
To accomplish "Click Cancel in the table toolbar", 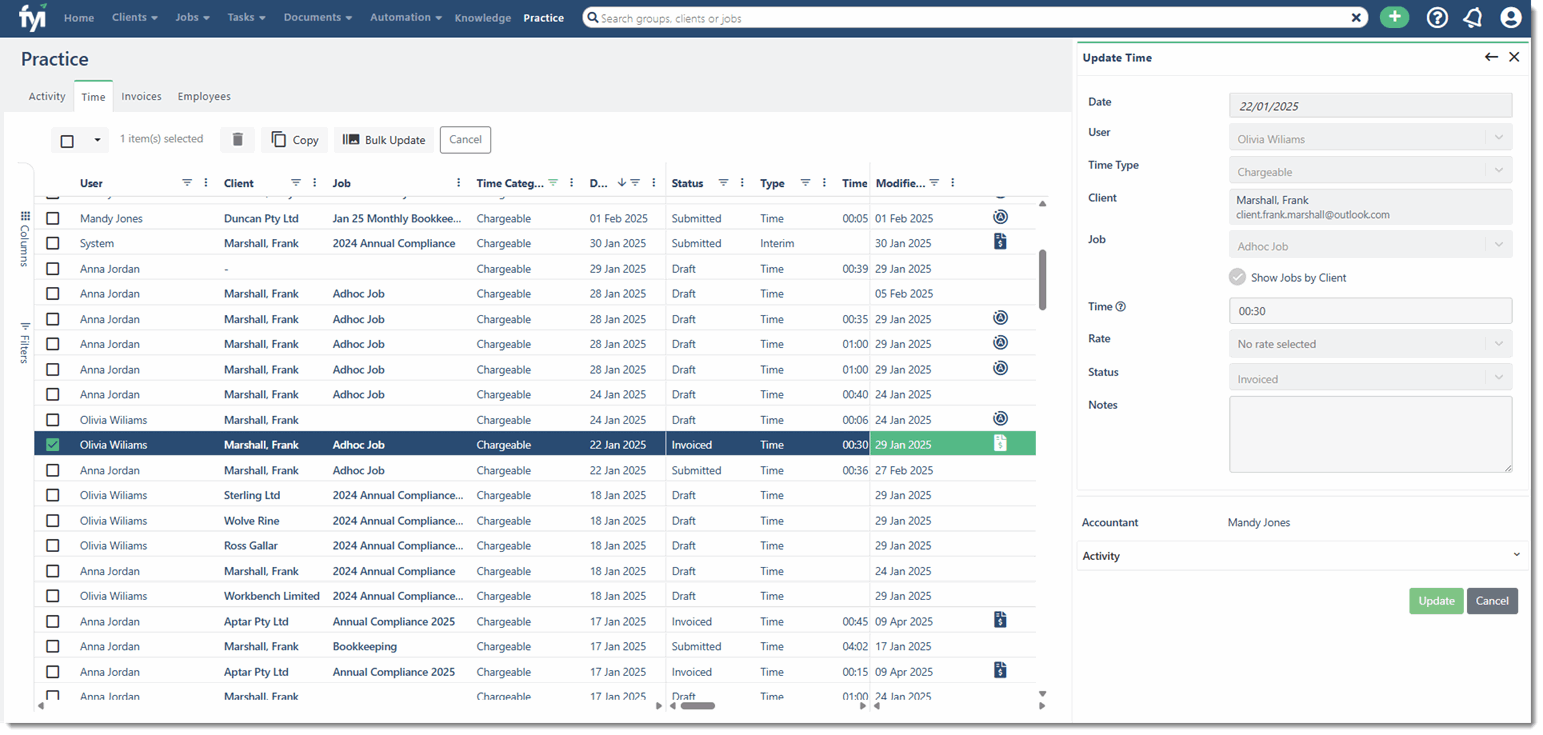I will (465, 140).
